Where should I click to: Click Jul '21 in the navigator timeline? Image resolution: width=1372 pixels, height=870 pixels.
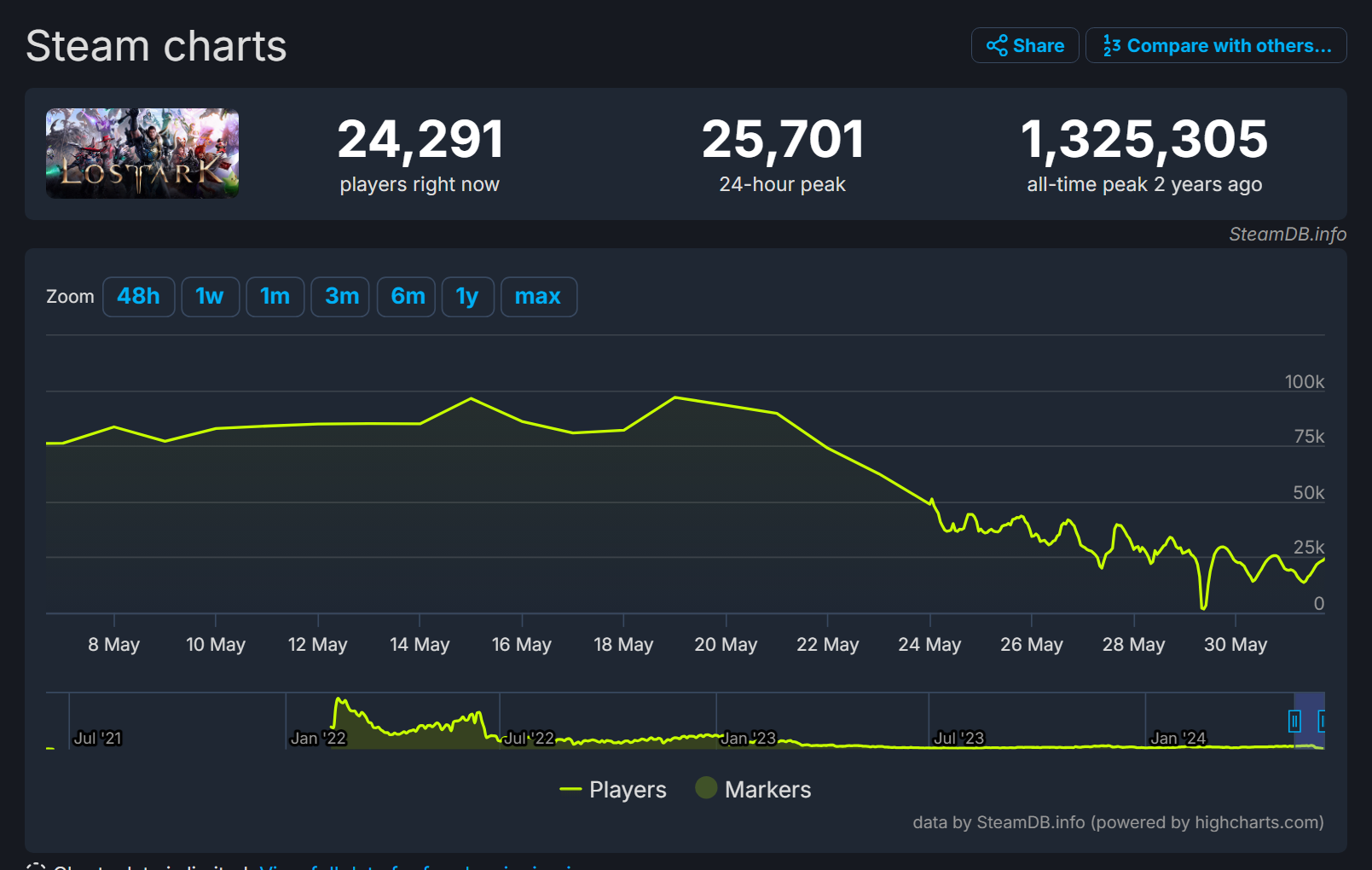97,738
